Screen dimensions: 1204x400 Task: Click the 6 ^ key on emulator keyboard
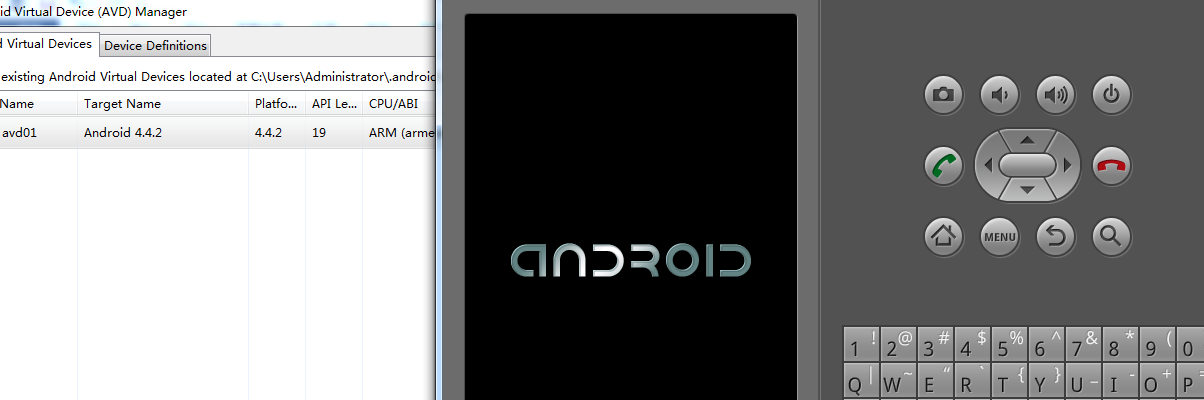pos(1046,346)
